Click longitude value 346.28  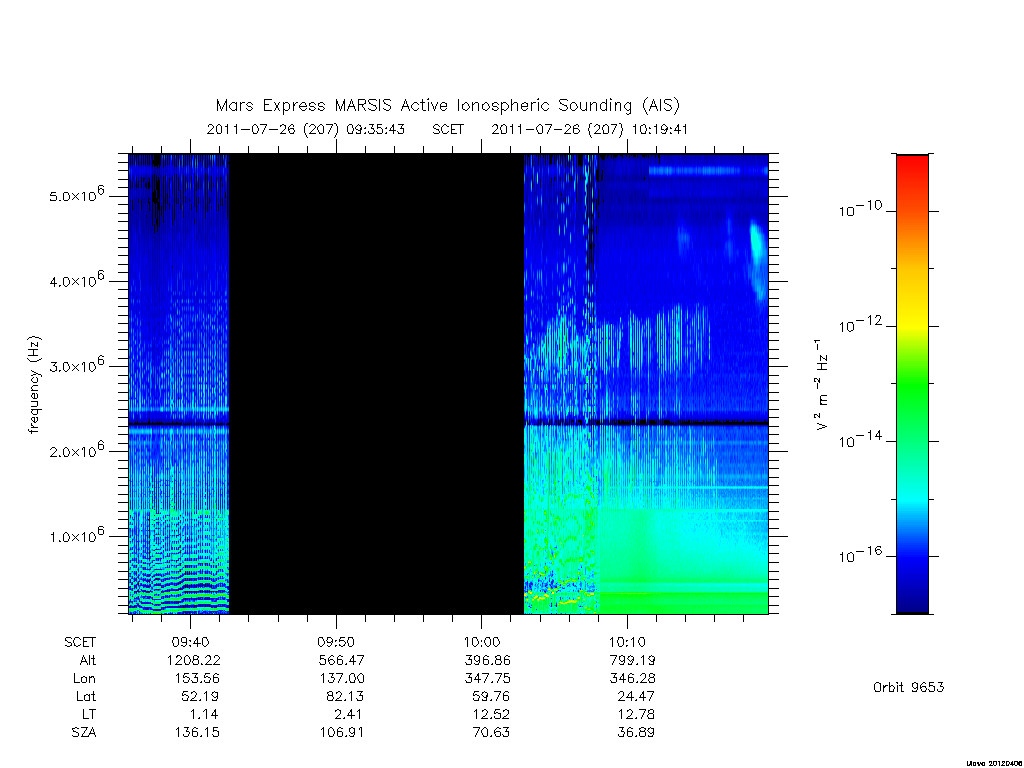click(x=632, y=679)
